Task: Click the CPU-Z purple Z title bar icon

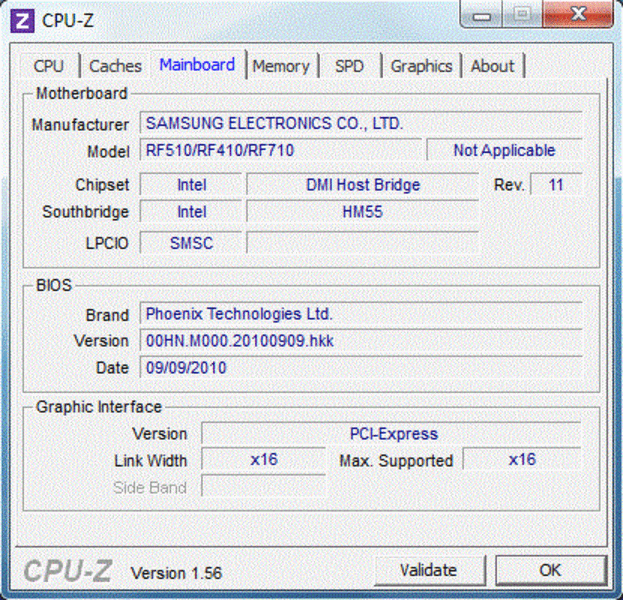Action: coord(22,21)
